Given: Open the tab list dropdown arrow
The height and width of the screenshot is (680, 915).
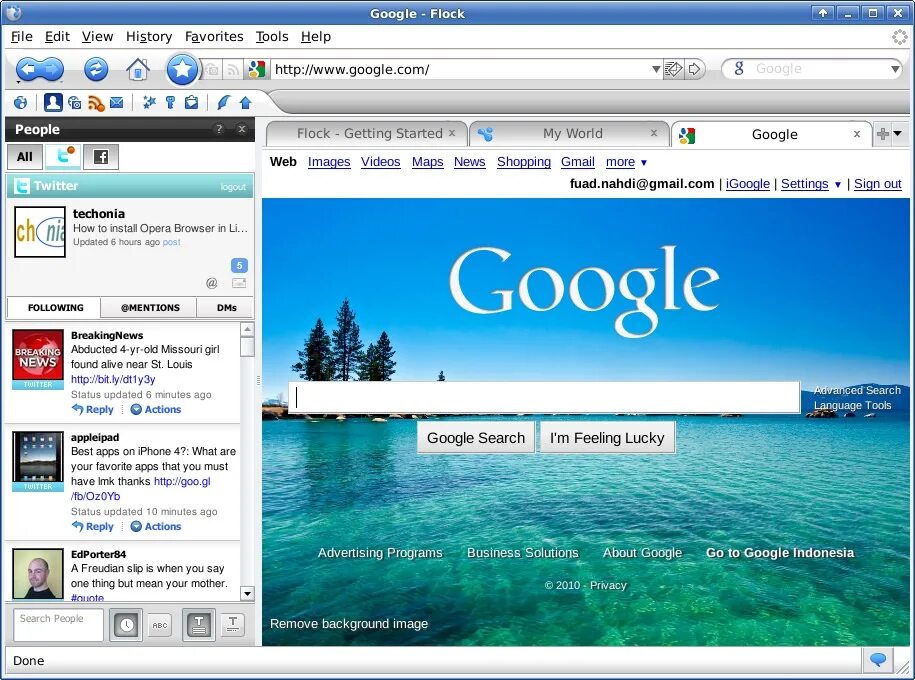Looking at the screenshot, I should [898, 134].
